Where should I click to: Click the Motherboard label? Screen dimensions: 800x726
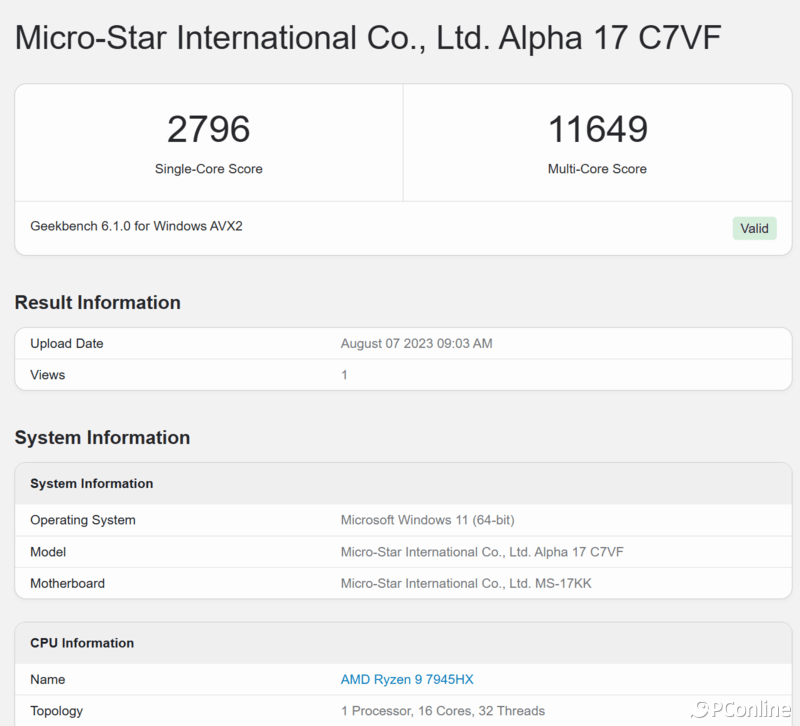coord(67,584)
